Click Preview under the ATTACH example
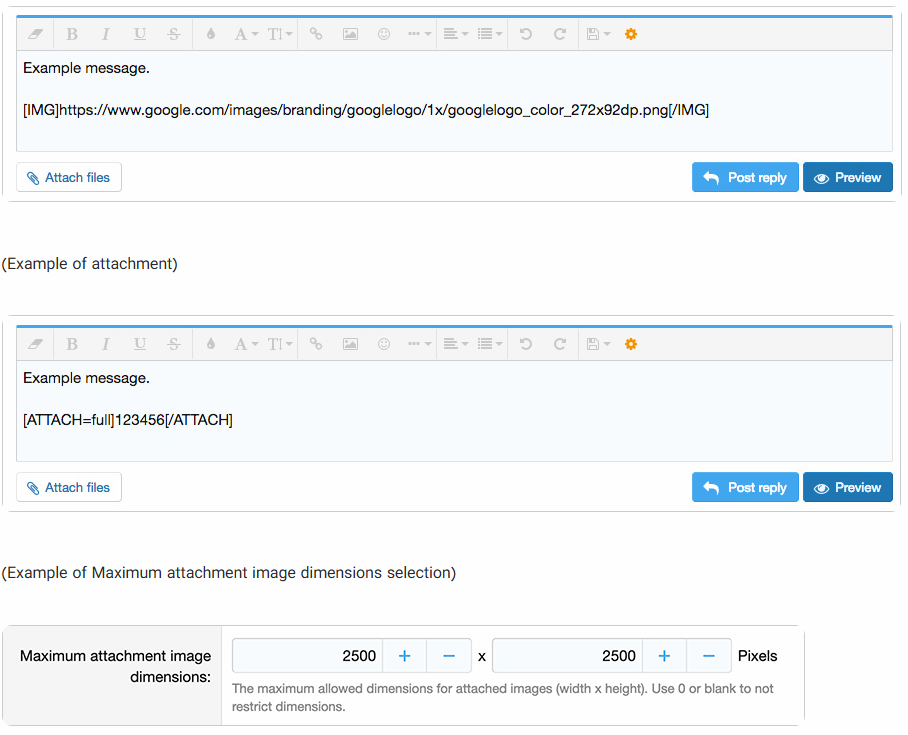908x735 pixels. pyautogui.click(x=848, y=487)
